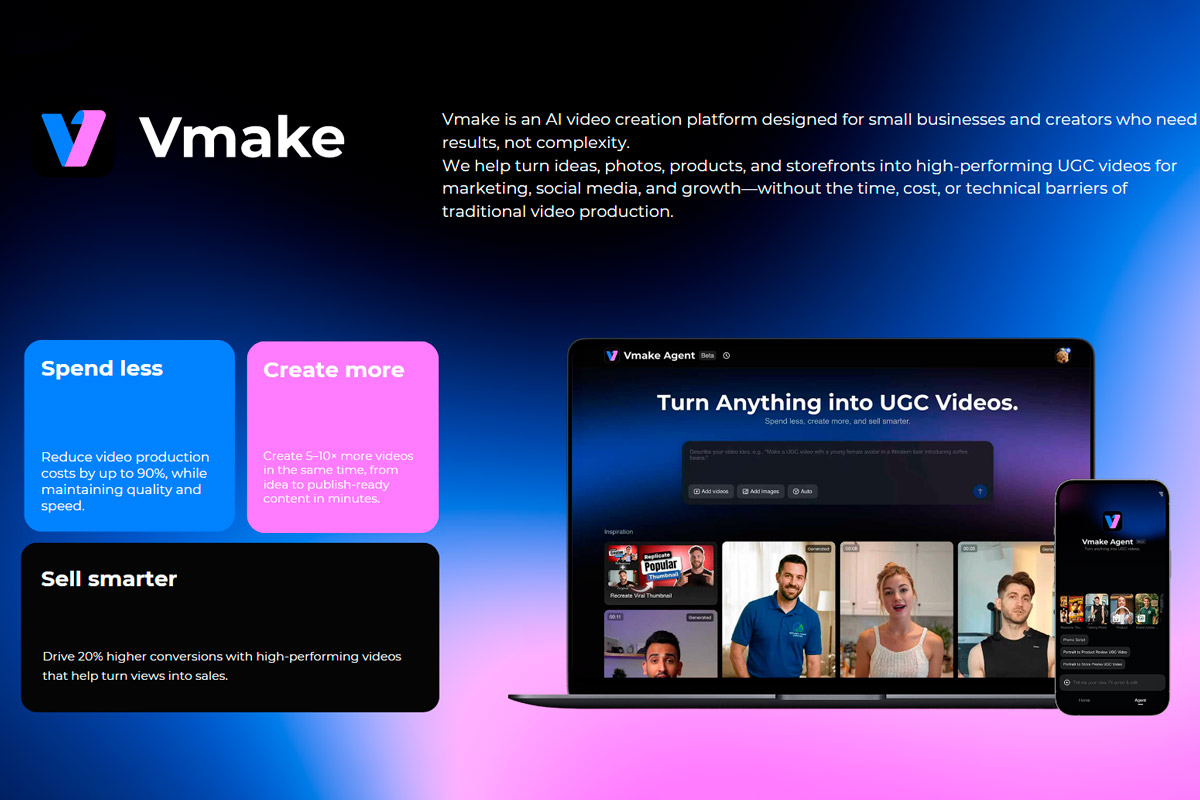Viewport: 1200px width, 800px height.
Task: Click the 'Turn Anything into UGC Videos.' headline
Action: pyautogui.click(x=838, y=403)
